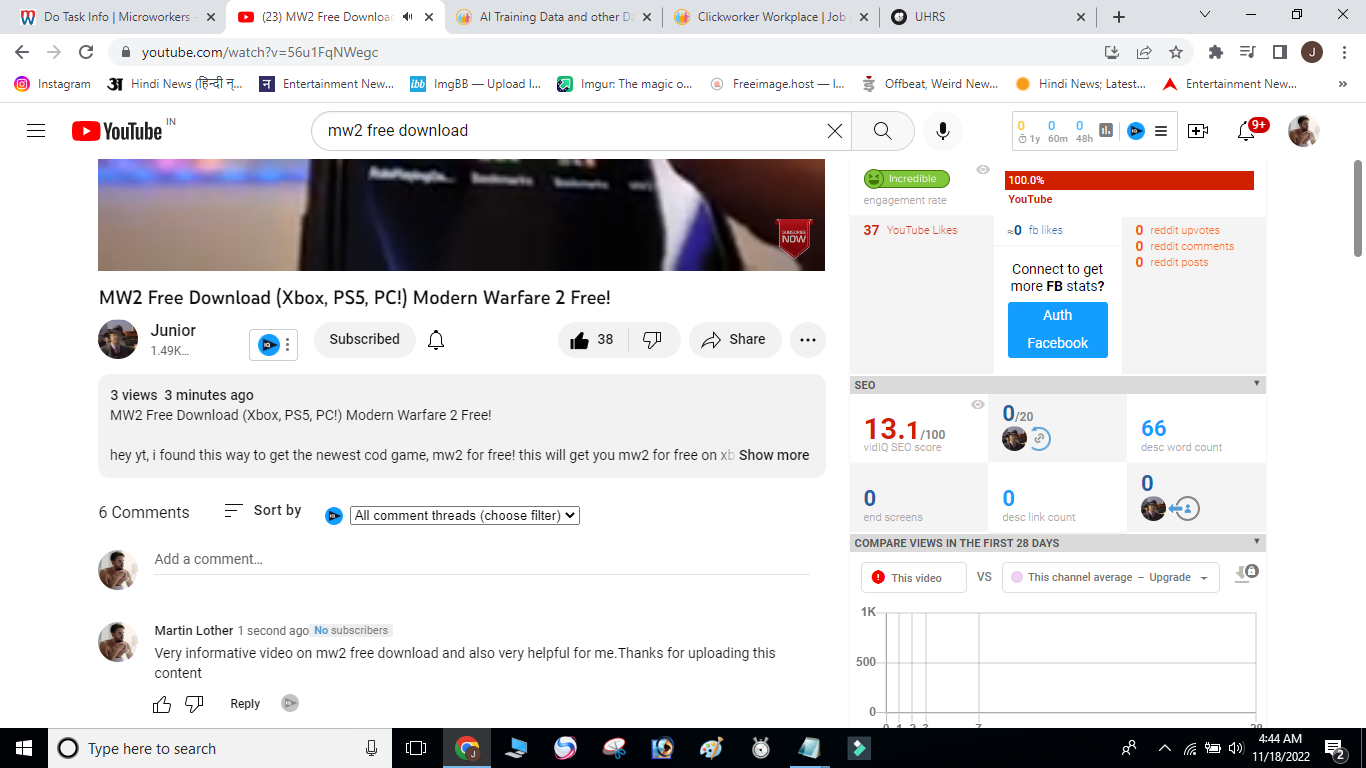
Task: Toggle the notification bell for Junior's channel
Action: 436,340
